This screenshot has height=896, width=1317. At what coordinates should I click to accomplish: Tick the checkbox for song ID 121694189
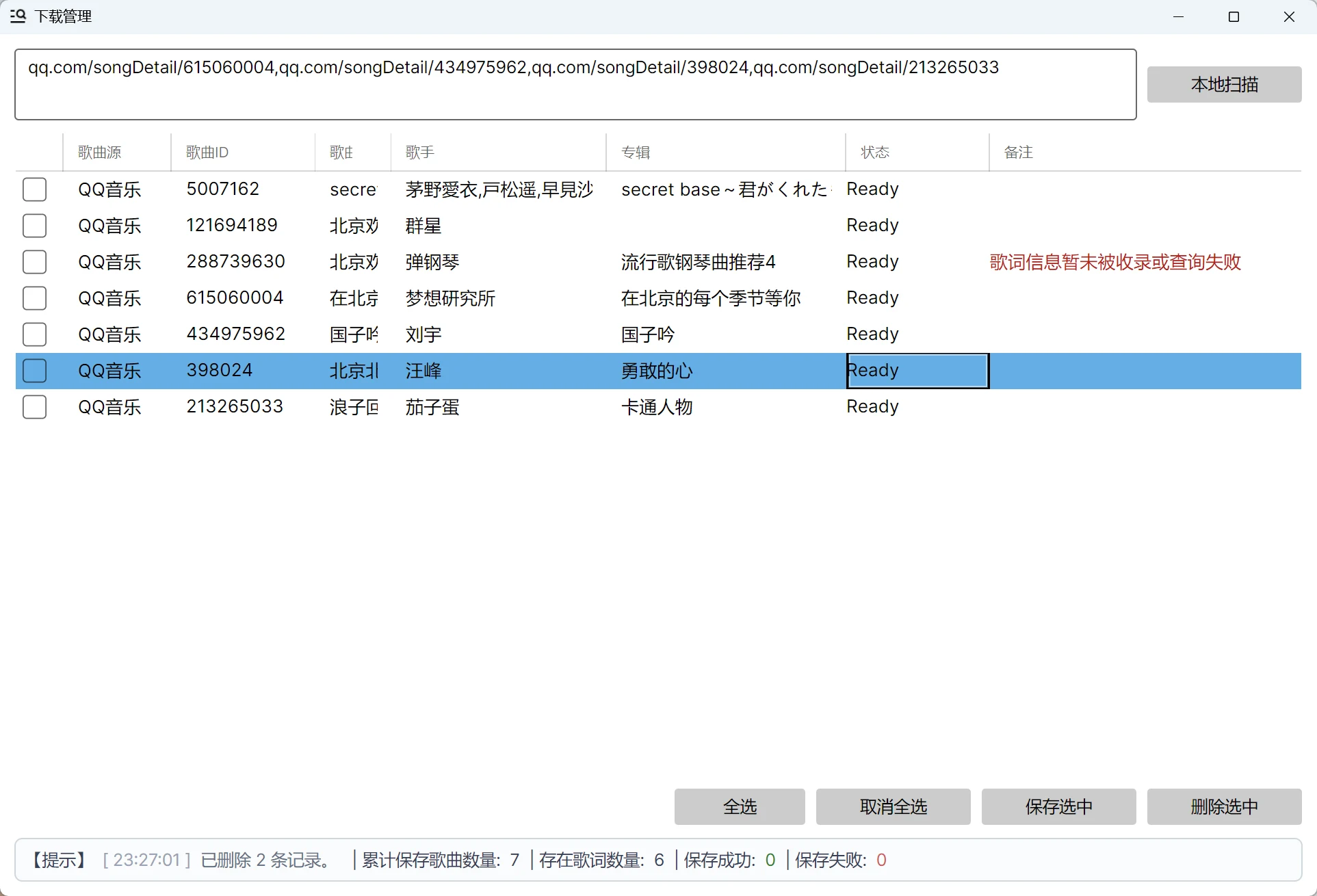[34, 226]
